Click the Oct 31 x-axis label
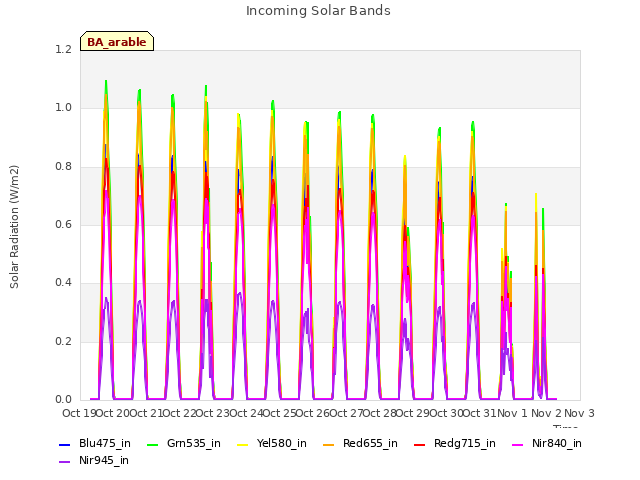This screenshot has height=480, width=640. point(480,413)
